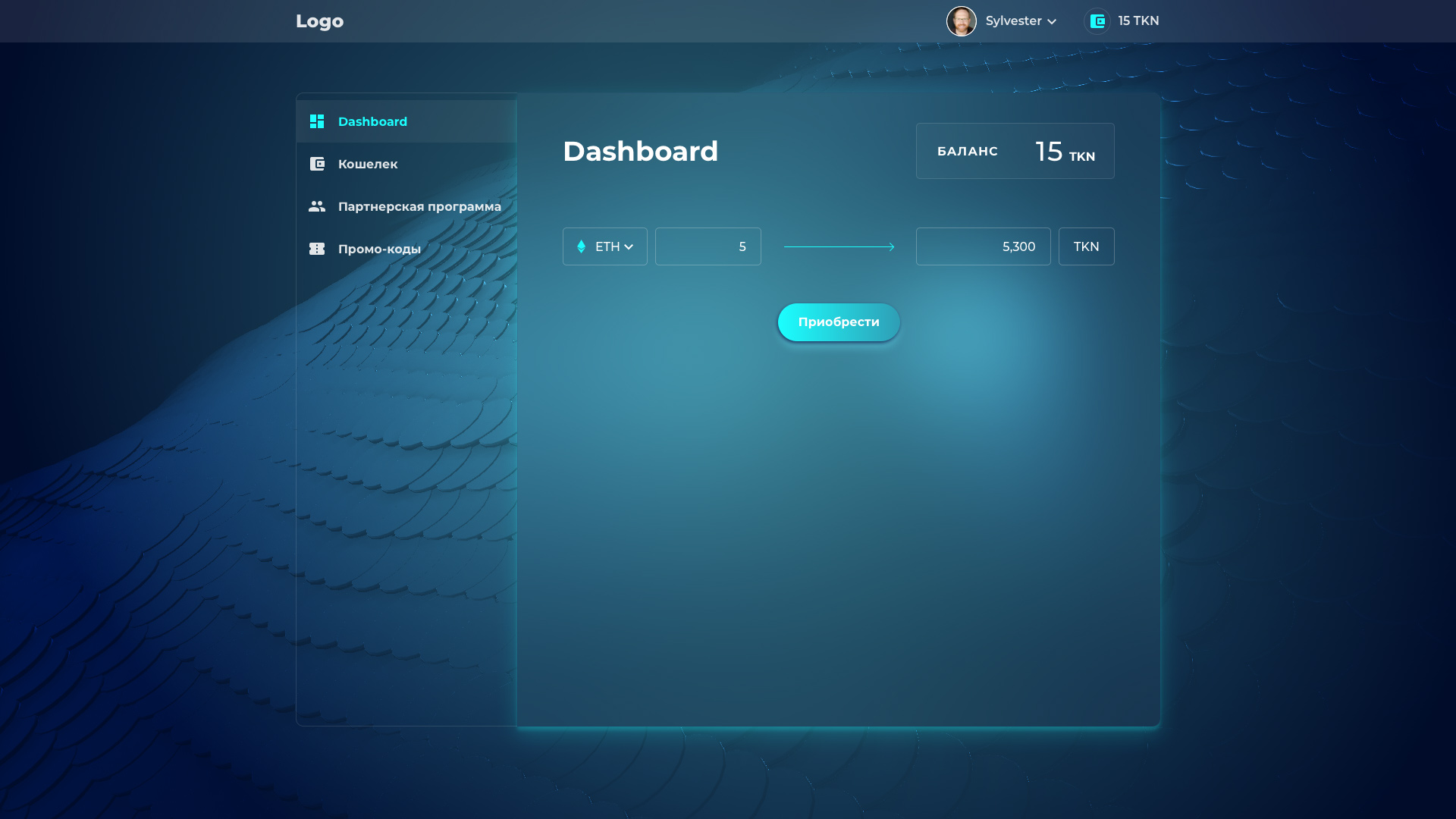Click the Промо-коды ticket icon
The image size is (1456, 819).
[317, 249]
